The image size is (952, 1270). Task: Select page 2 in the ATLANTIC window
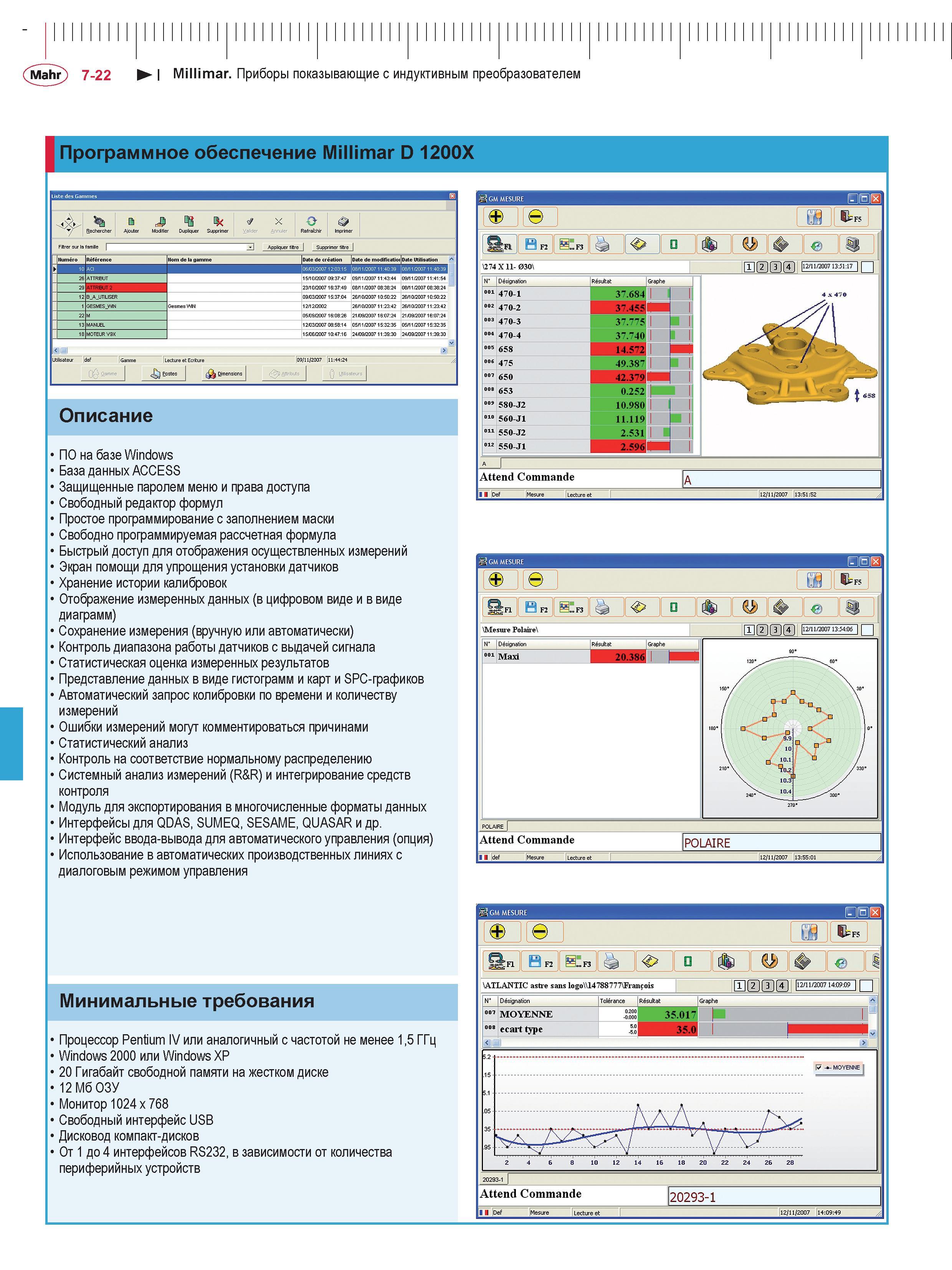click(x=754, y=986)
